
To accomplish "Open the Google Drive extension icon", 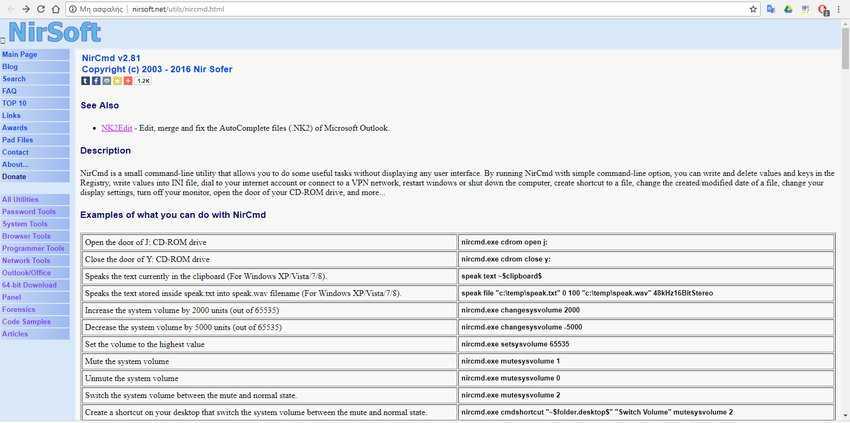I will [x=788, y=9].
